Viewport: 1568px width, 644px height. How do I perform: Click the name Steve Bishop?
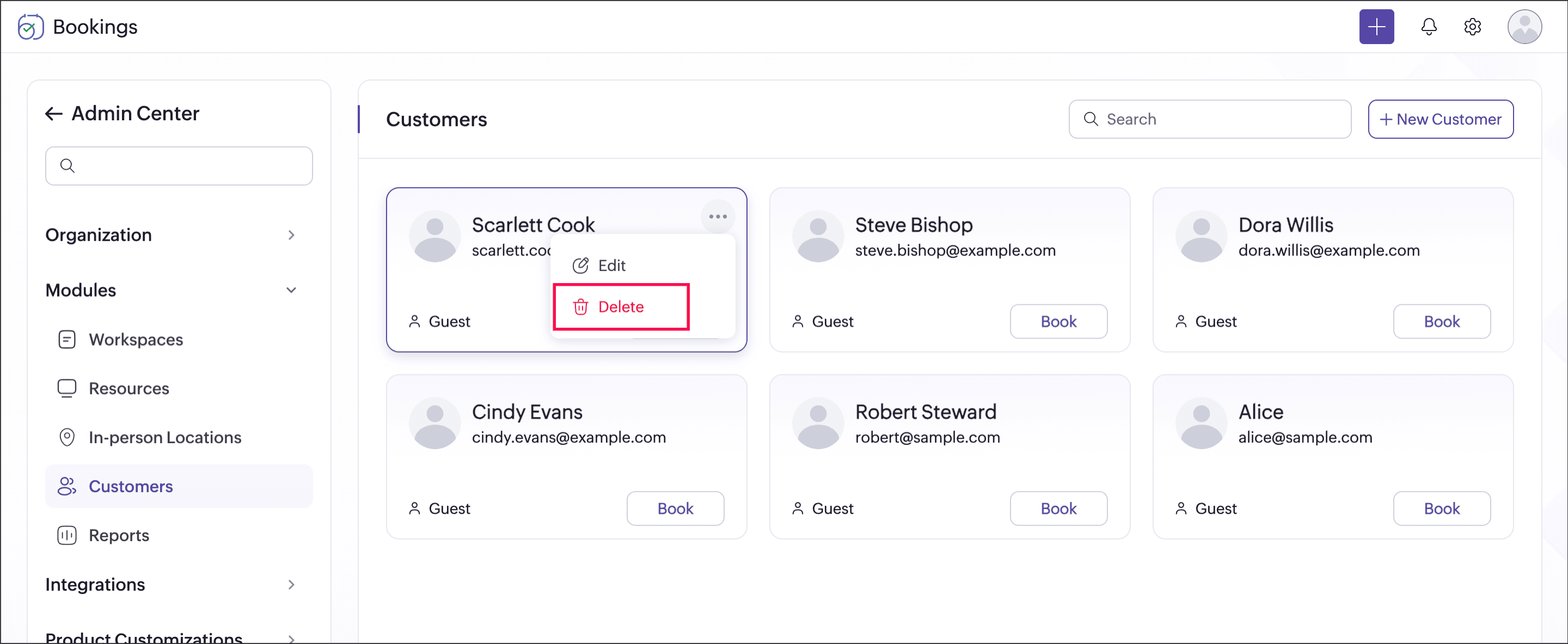point(914,225)
